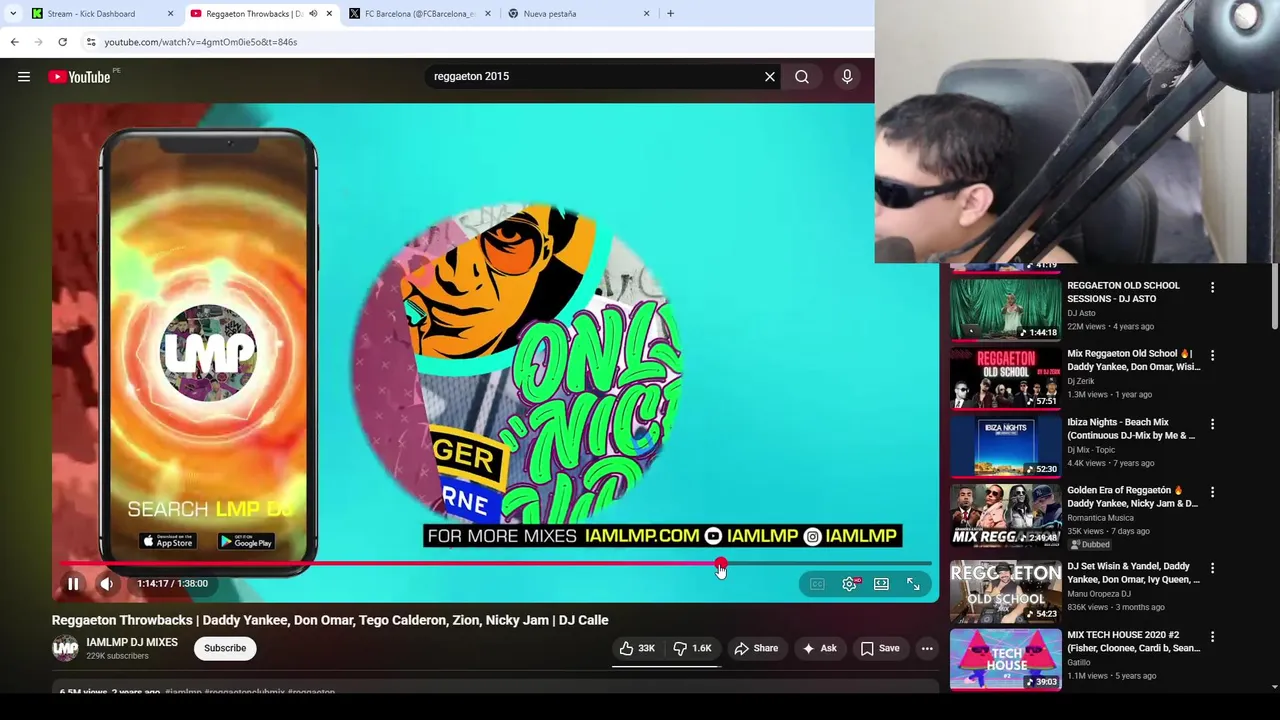Open video player settings gear

[x=849, y=584]
